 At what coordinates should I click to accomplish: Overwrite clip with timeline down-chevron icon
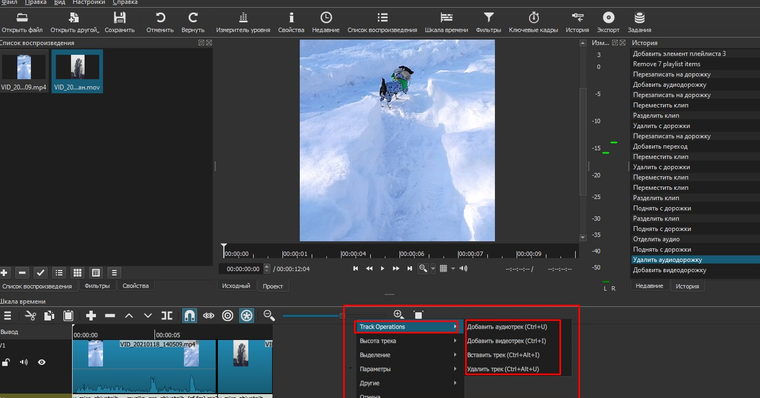(148, 316)
